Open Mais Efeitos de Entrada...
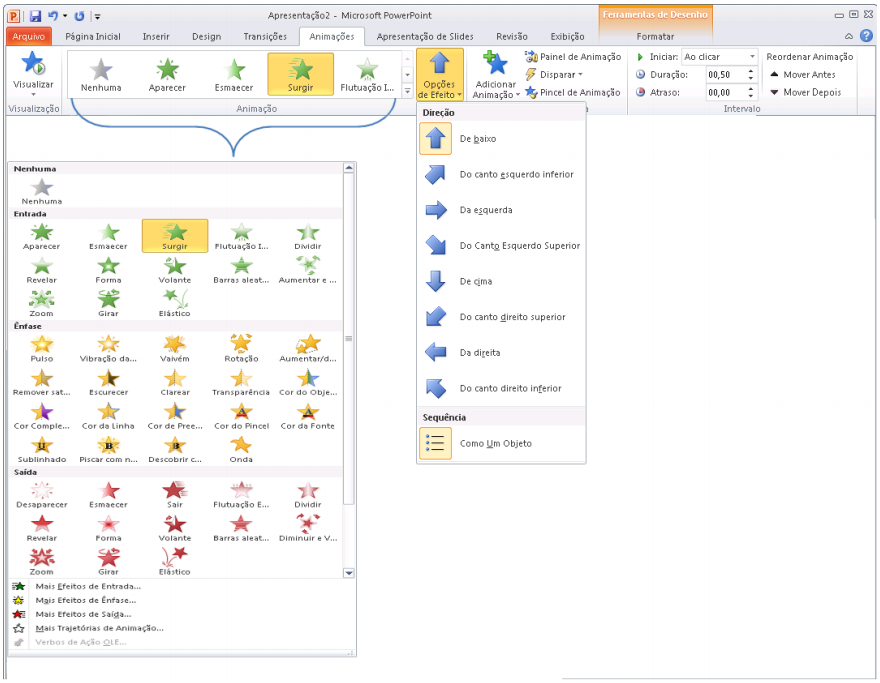 (88, 586)
